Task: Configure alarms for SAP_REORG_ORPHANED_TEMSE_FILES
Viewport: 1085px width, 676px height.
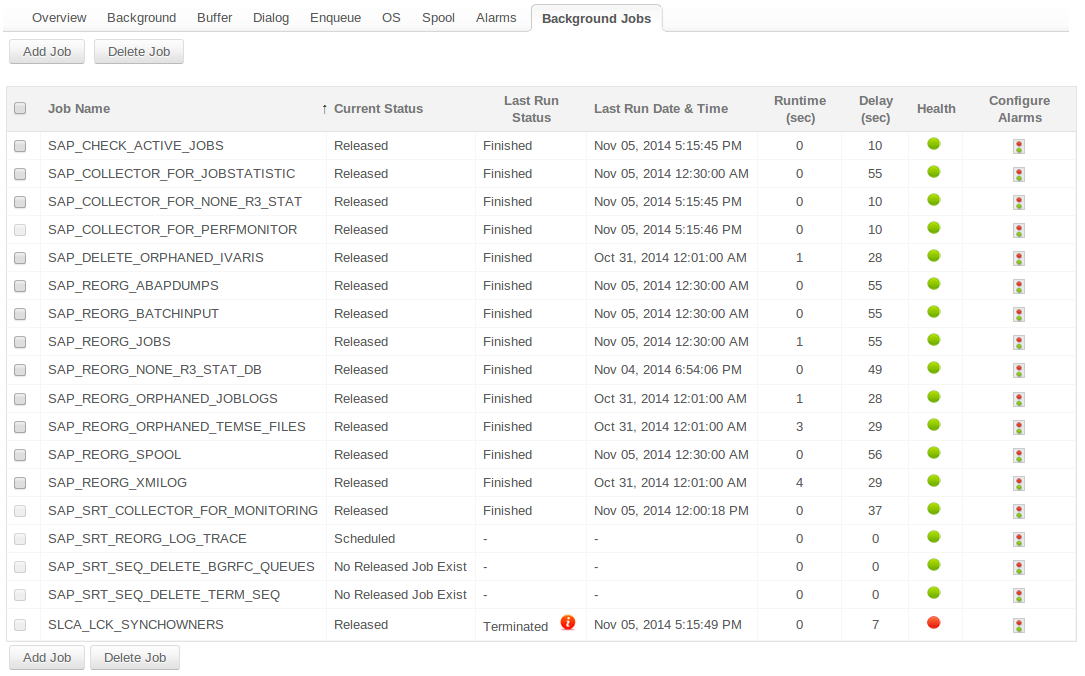Action: 1019,427
